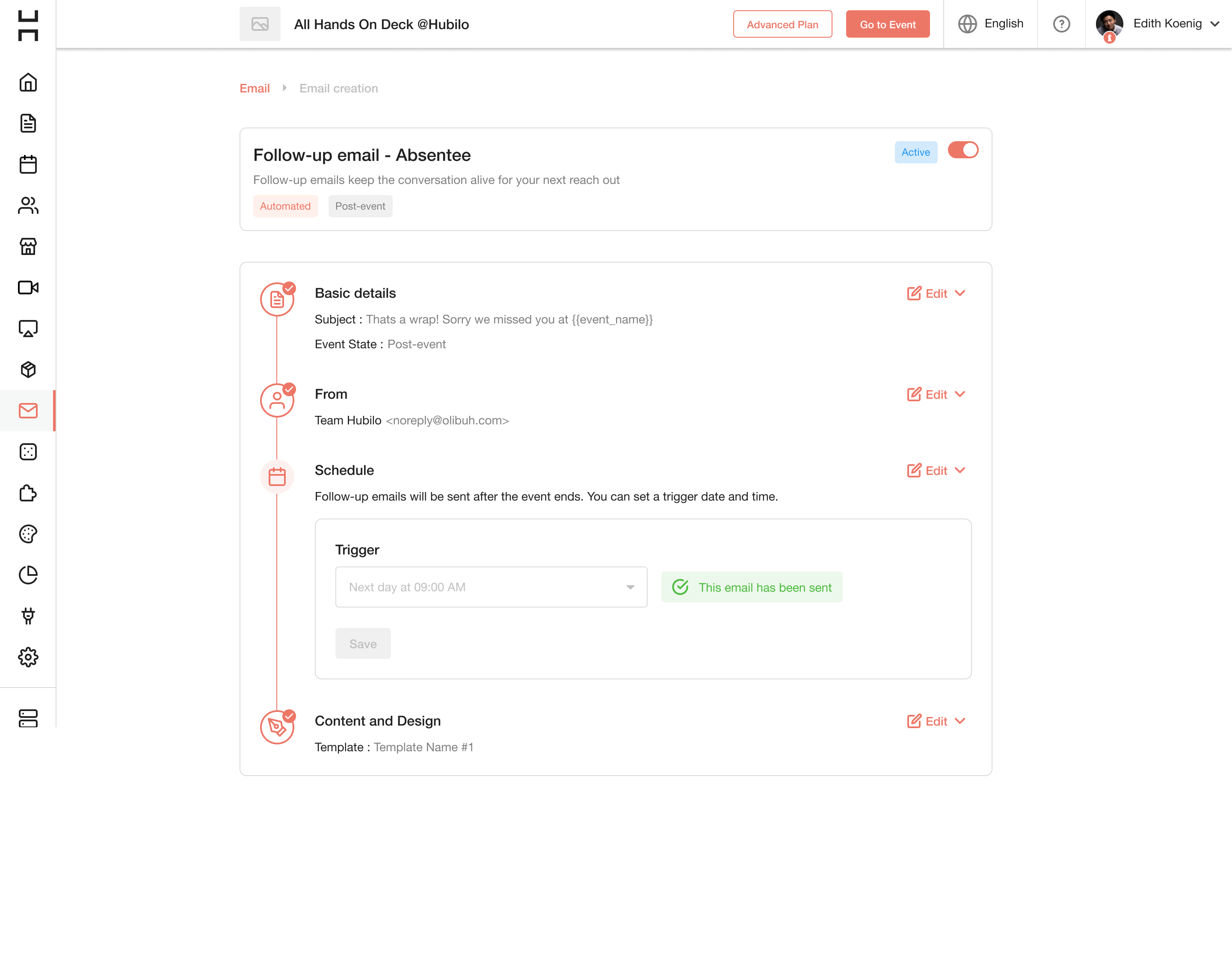Click the Advanced Plan button
This screenshot has height=972, width=1232.
pyautogui.click(x=782, y=24)
